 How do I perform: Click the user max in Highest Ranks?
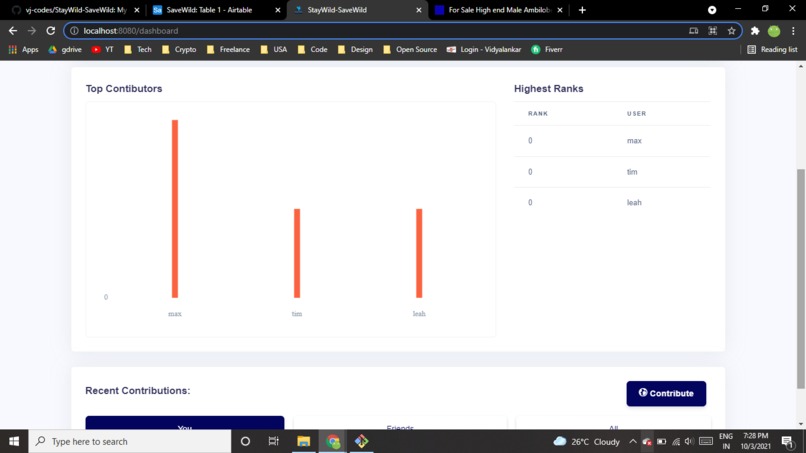(x=634, y=140)
